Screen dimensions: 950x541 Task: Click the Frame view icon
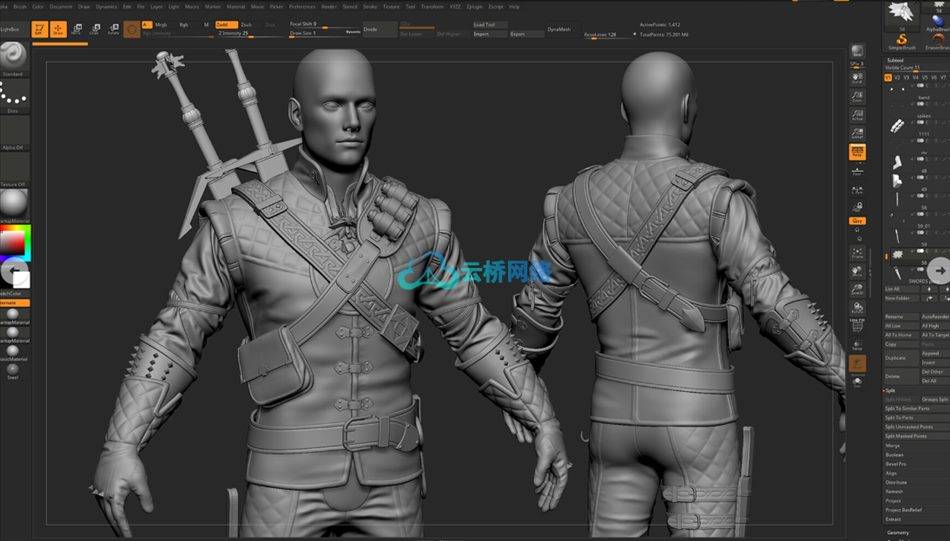857,253
